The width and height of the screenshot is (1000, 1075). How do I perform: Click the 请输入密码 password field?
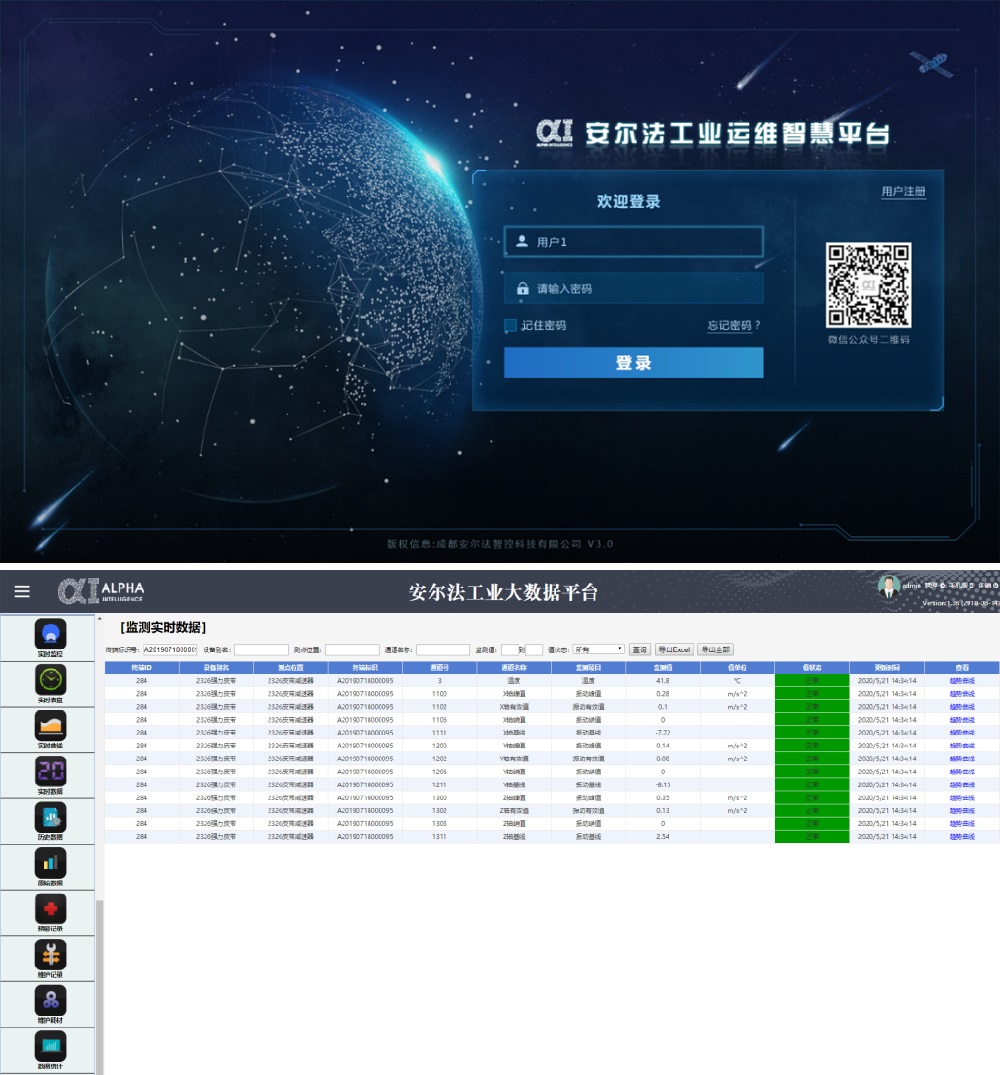[633, 288]
